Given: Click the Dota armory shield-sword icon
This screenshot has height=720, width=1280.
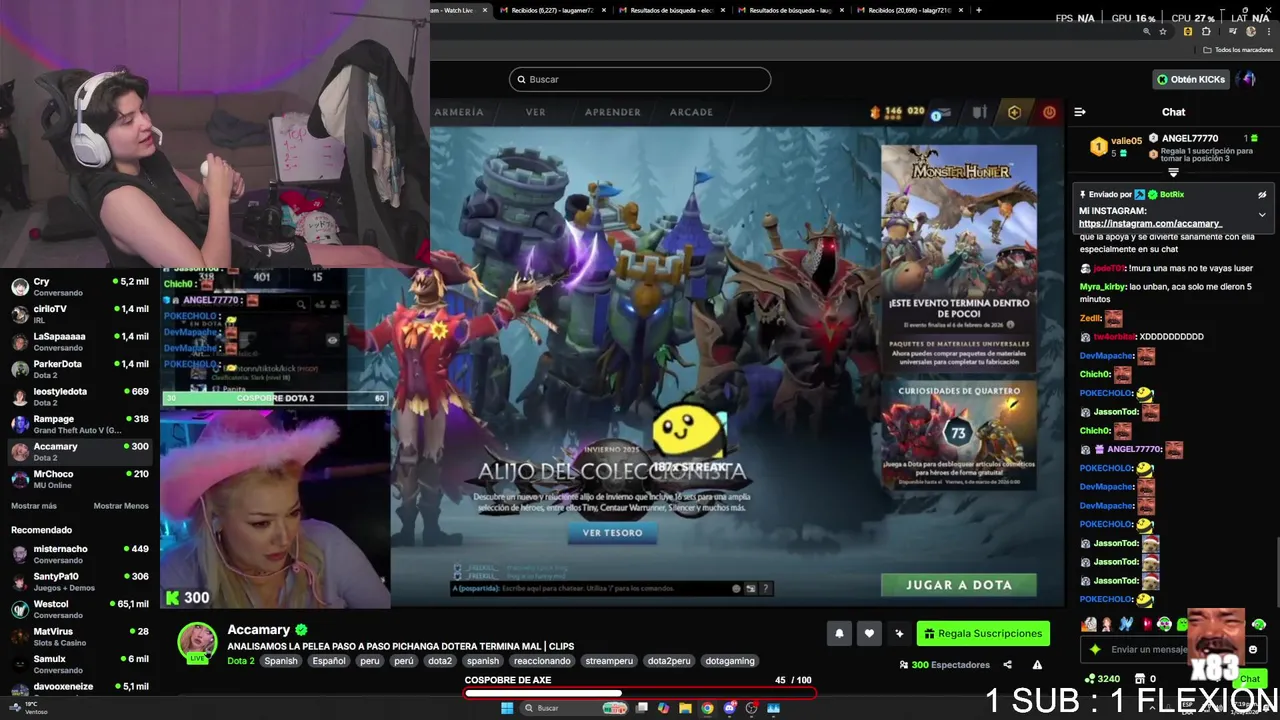Looking at the screenshot, I should tap(980, 113).
